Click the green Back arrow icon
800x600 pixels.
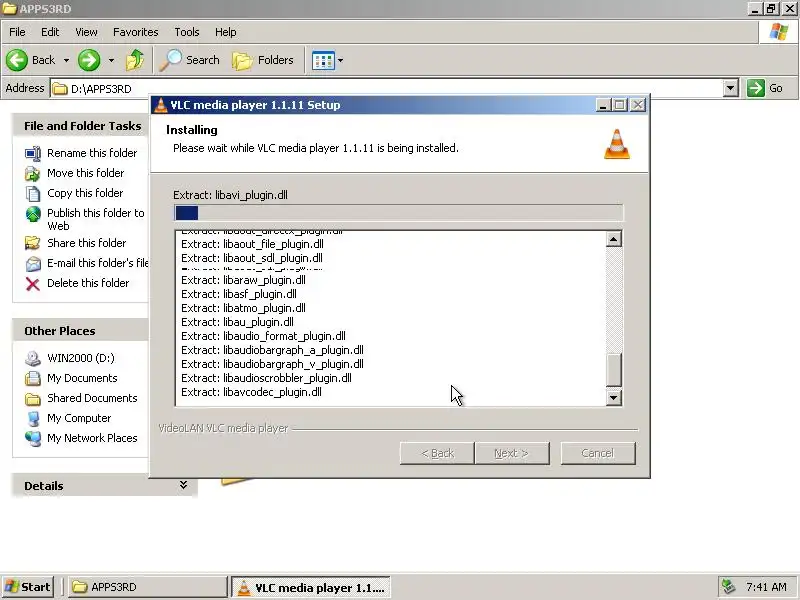(17, 60)
